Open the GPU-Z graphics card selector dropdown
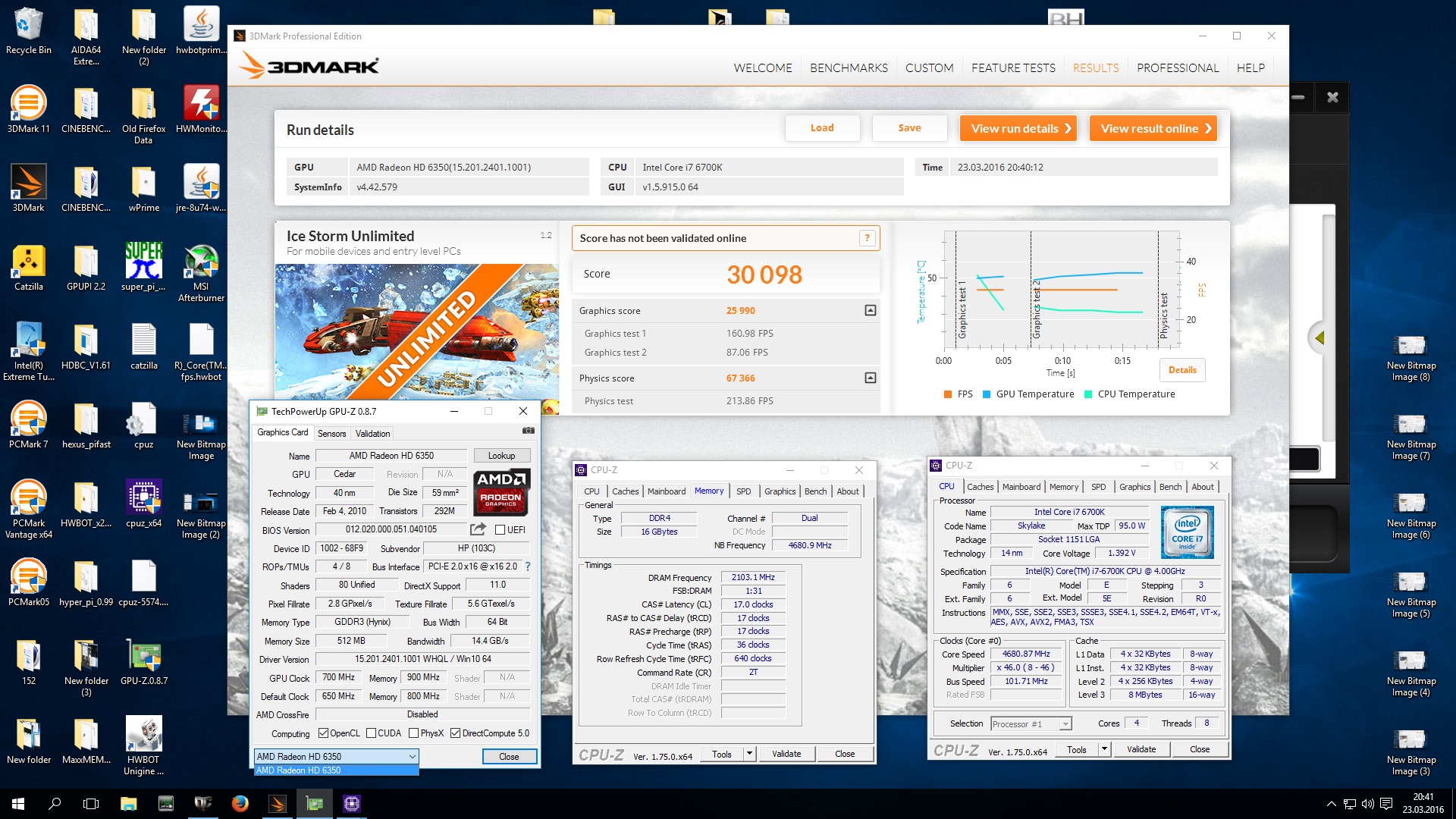Image resolution: width=1456 pixels, height=819 pixels. point(336,756)
